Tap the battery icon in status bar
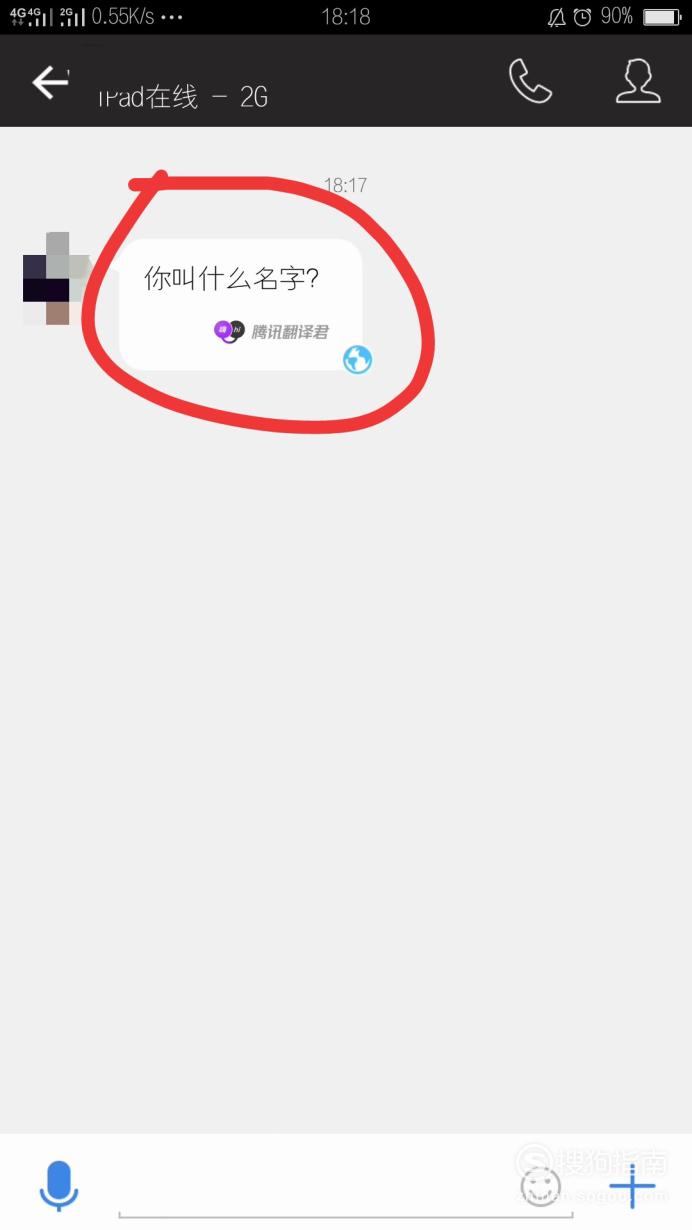The height and width of the screenshot is (1230, 692). 661,17
